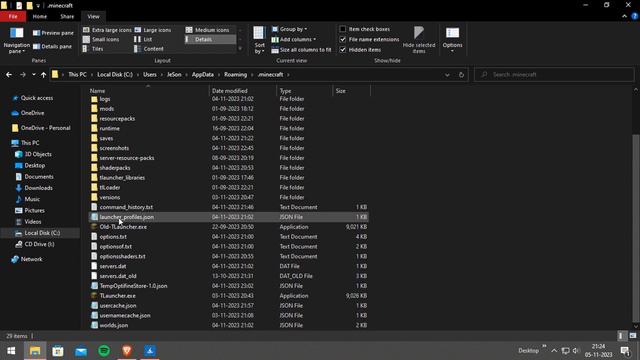Select worlds.json file
This screenshot has height=360, width=640.
pos(113,325)
